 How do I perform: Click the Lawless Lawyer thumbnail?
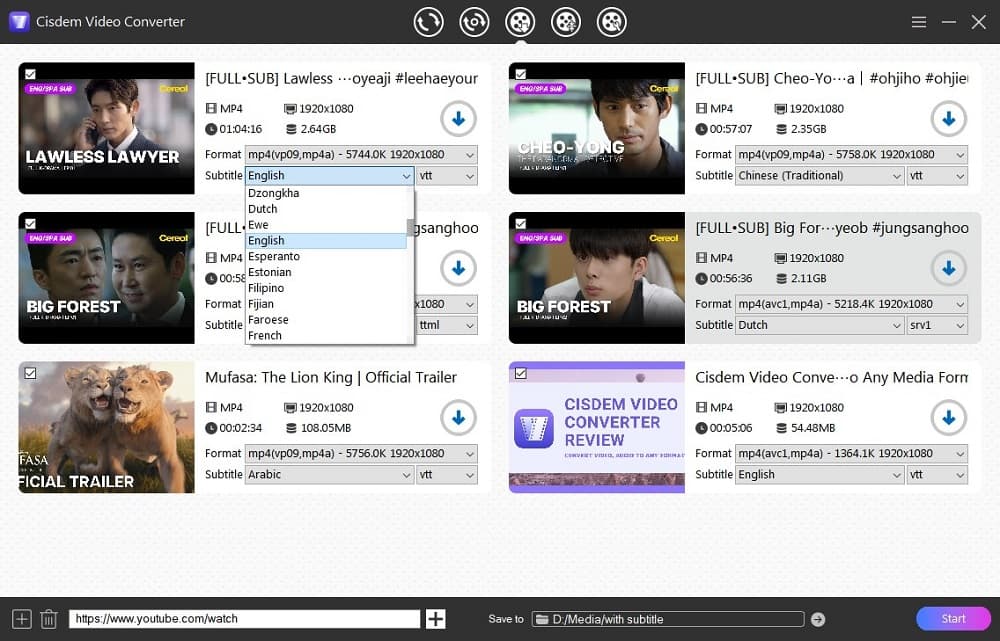tap(107, 128)
